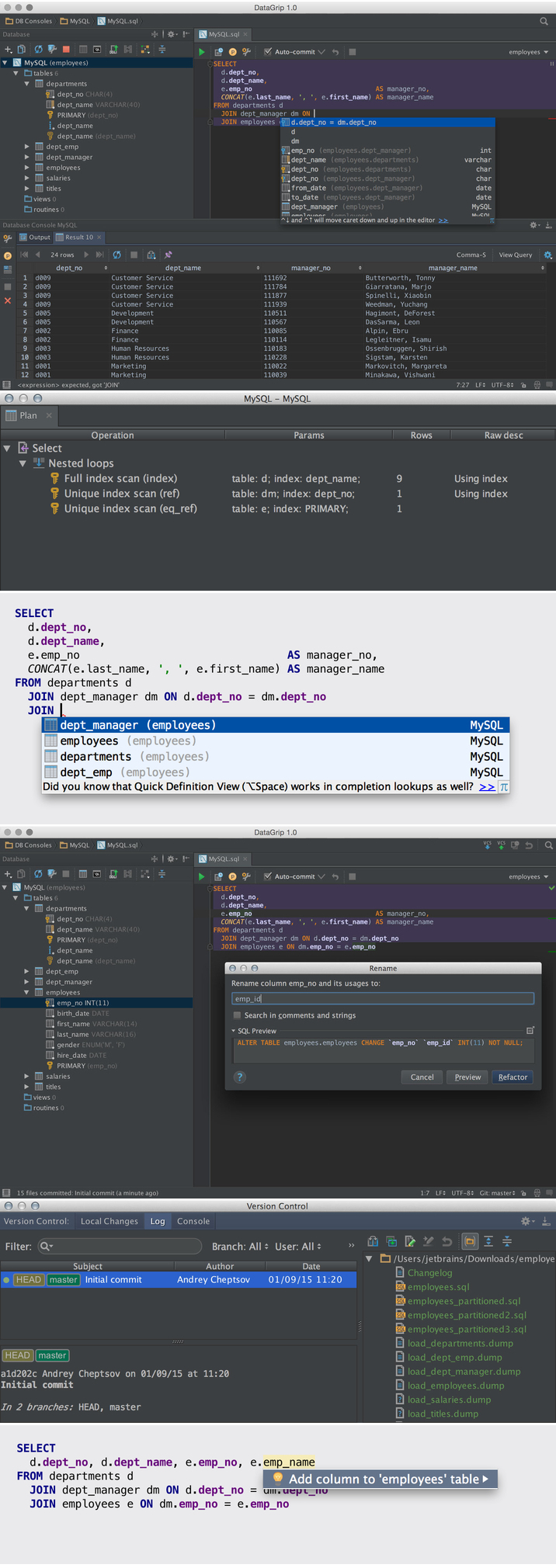Screen dimensions: 556x1568
Task: Click the Preview button in Rename dialog
Action: [x=467, y=1077]
